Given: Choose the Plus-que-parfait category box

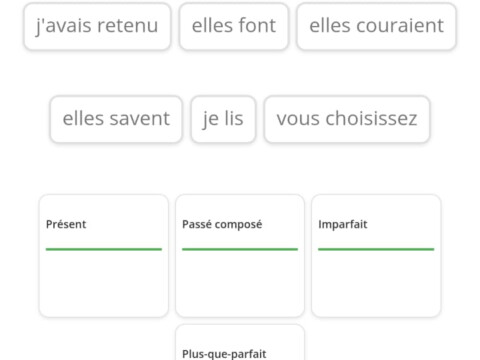Looking at the screenshot, I should point(240,342).
